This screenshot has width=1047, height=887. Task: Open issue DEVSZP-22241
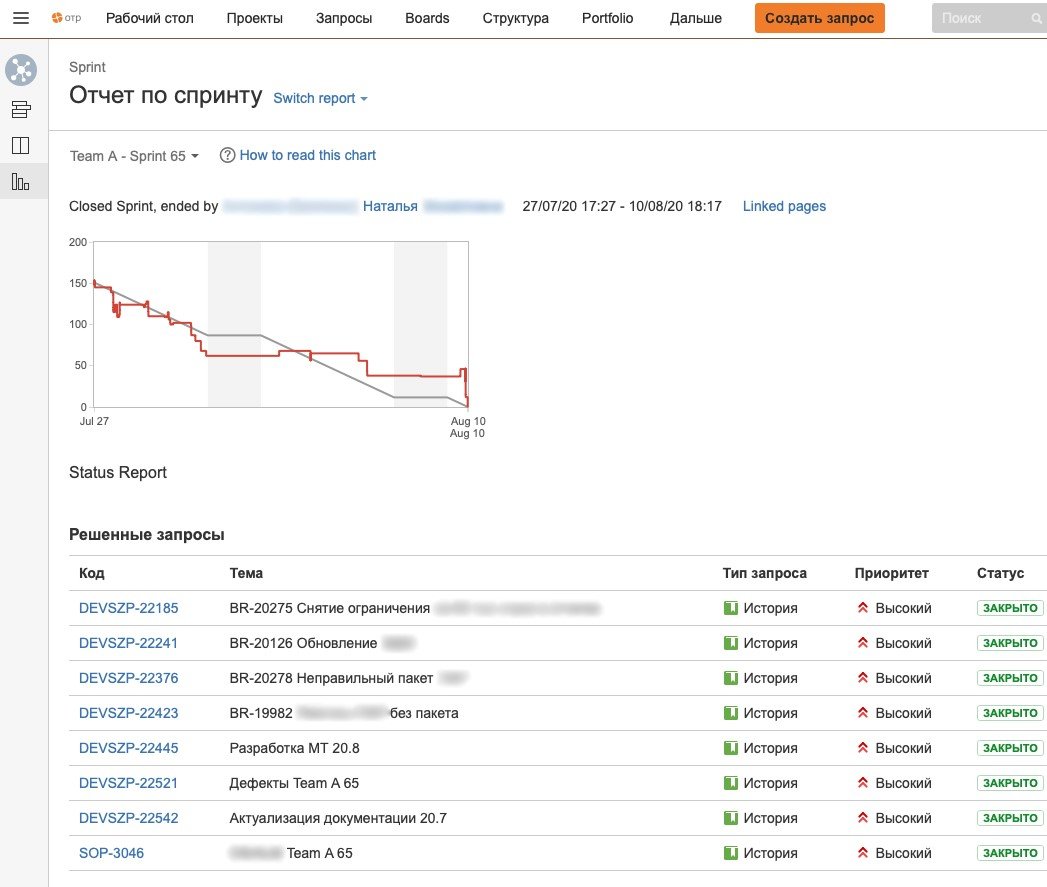[x=128, y=643]
